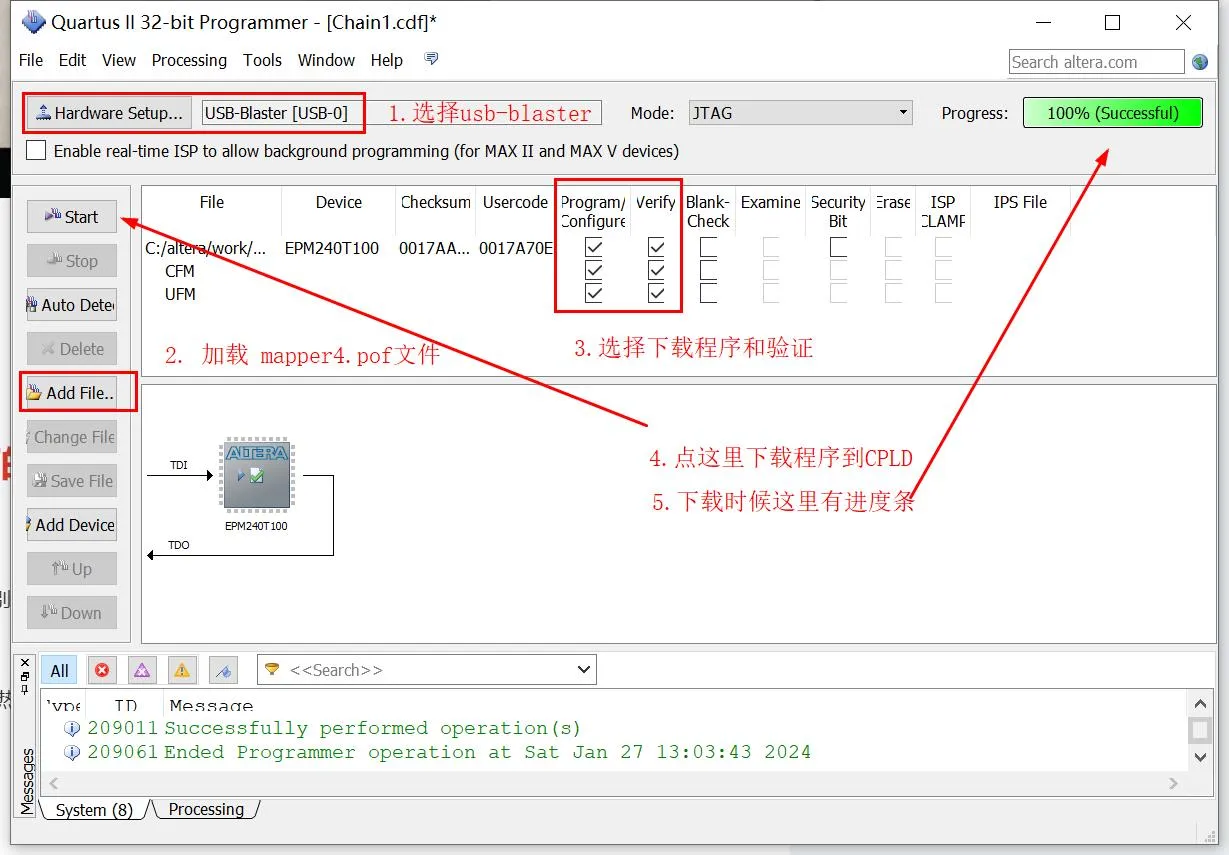The image size is (1229, 855).
Task: Select the All messages filter
Action: pyautogui.click(x=60, y=670)
